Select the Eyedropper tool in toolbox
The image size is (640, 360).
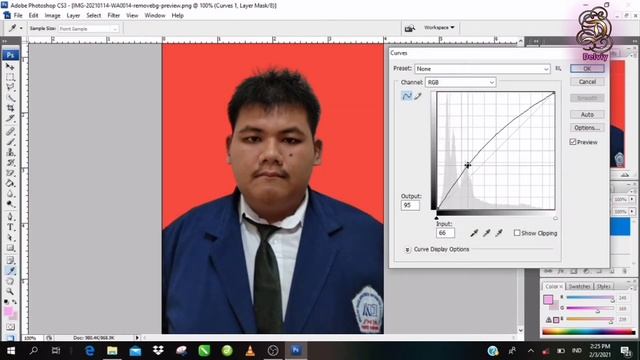pyautogui.click(x=10, y=271)
